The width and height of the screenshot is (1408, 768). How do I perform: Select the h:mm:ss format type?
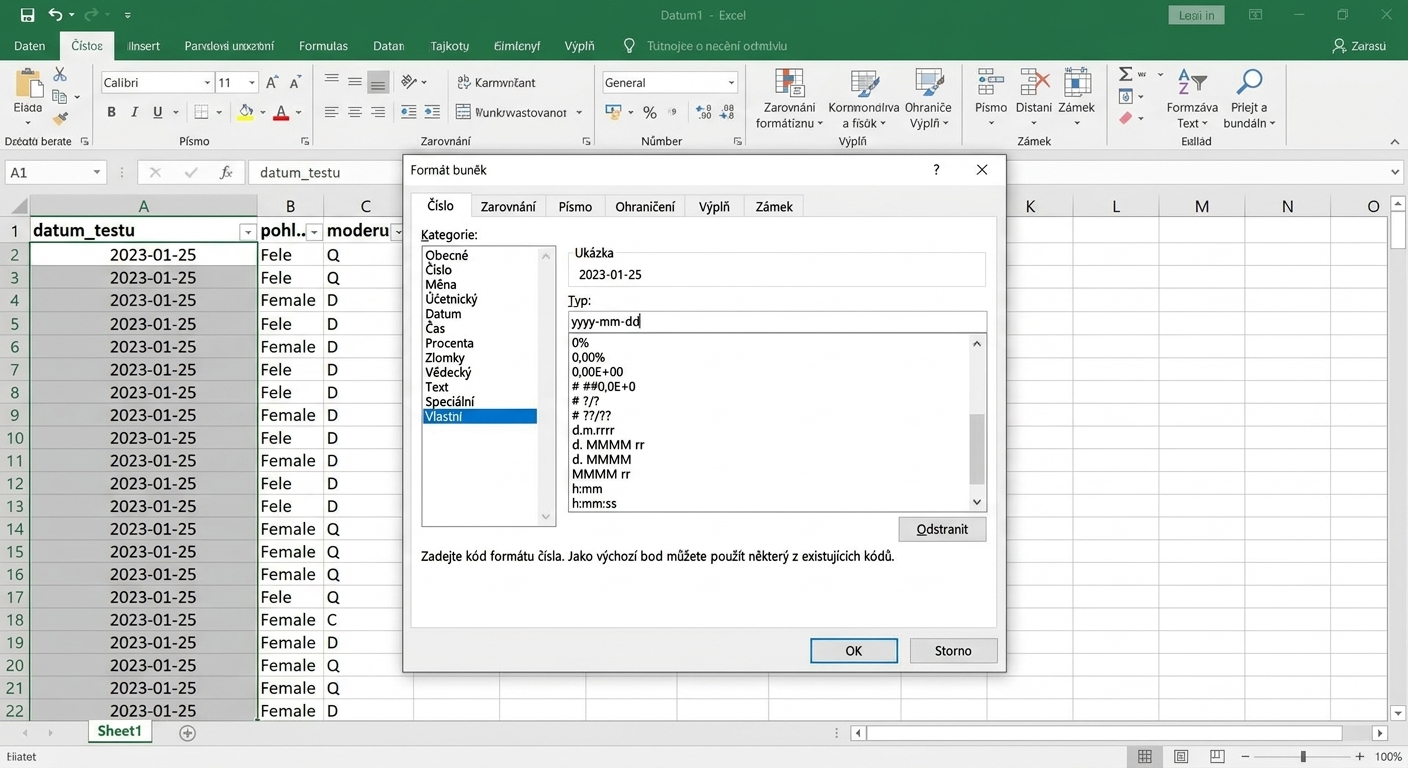594,503
